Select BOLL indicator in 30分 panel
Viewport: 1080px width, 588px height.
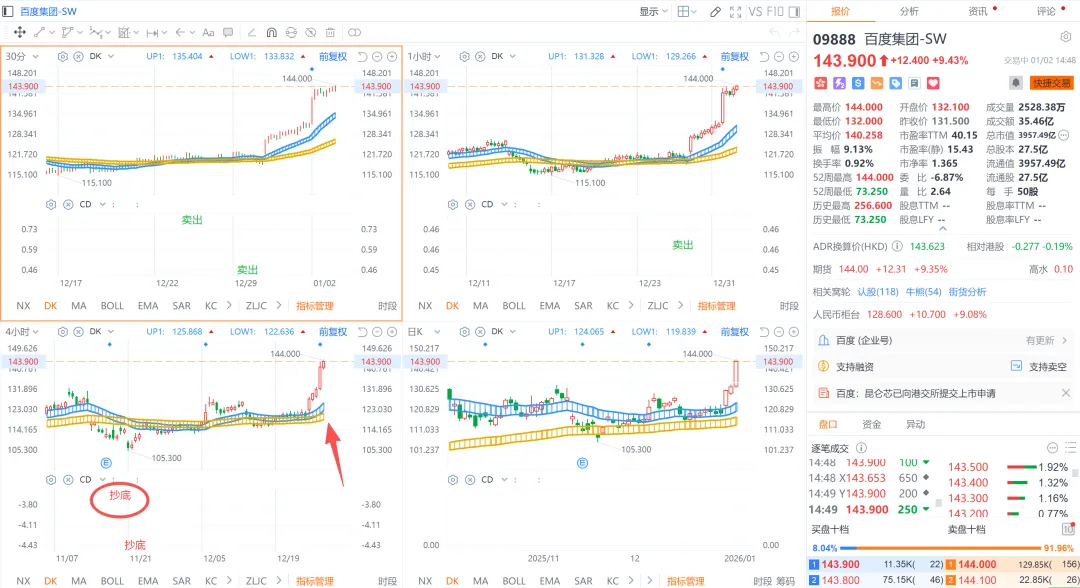(x=112, y=306)
